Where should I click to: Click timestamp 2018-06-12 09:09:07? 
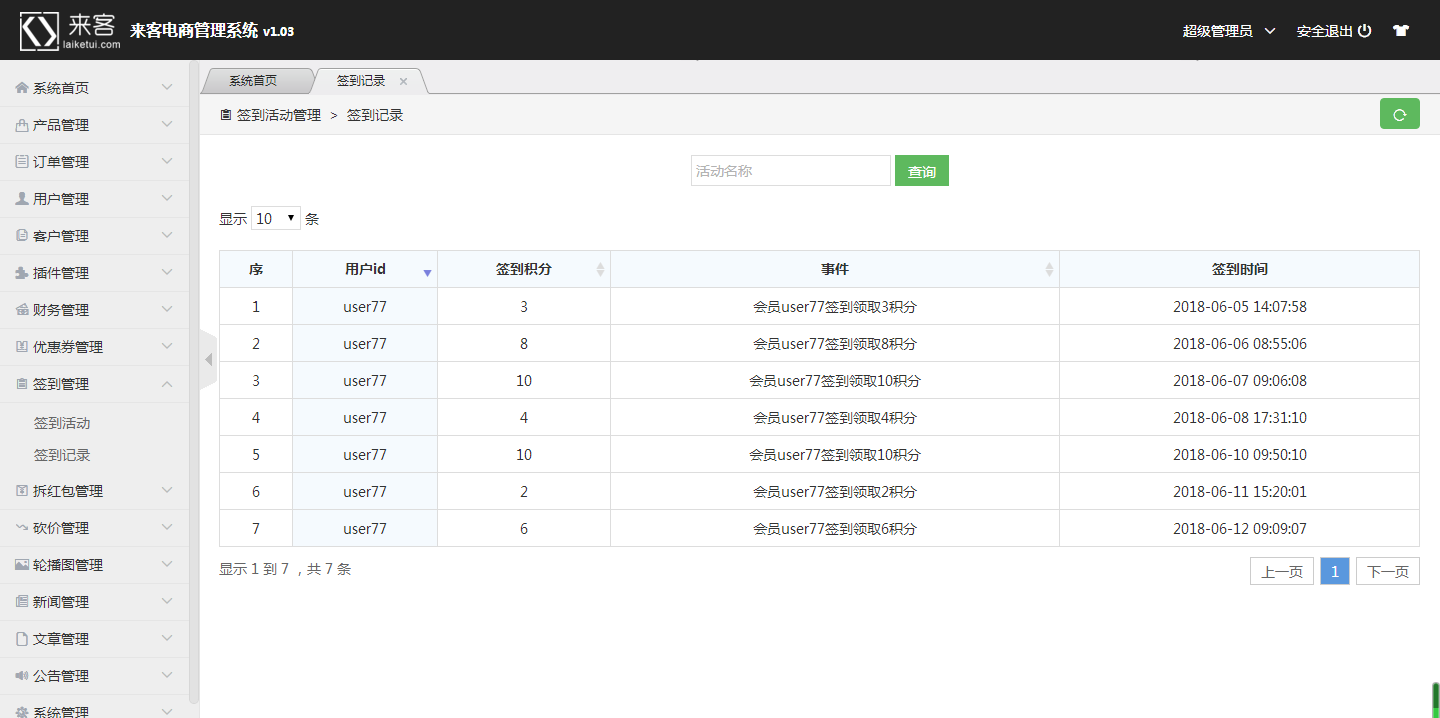[1240, 529]
